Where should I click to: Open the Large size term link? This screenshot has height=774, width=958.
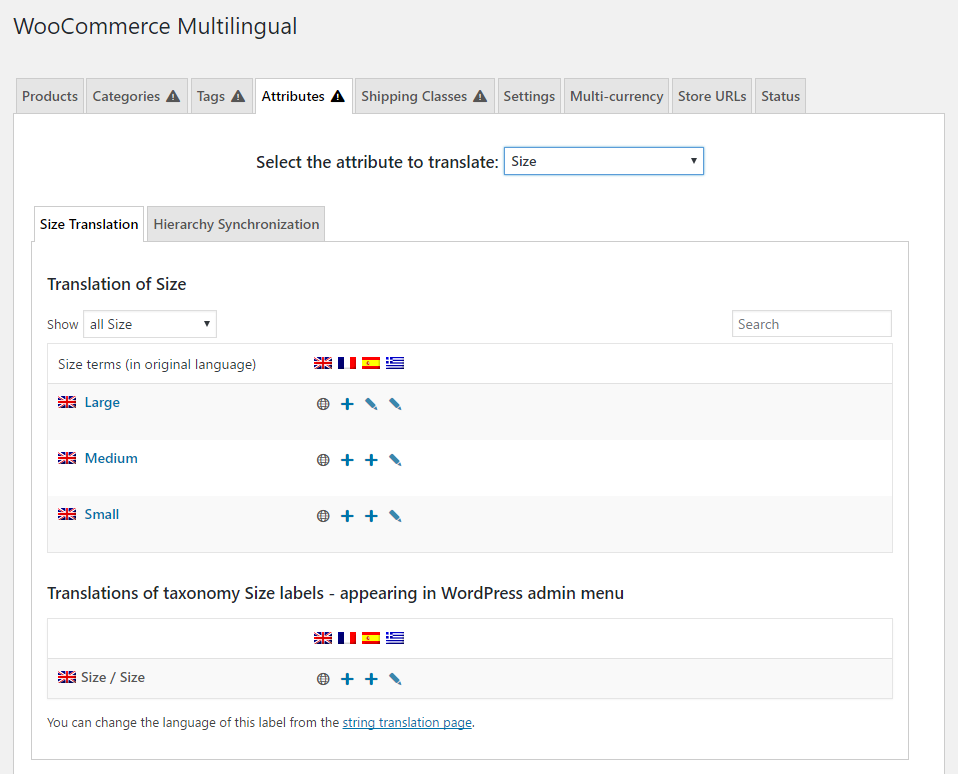coord(102,403)
